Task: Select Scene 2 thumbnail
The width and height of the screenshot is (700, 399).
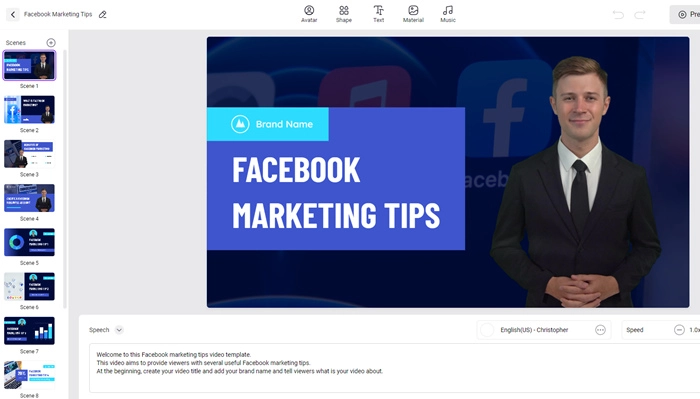Action: [29, 109]
